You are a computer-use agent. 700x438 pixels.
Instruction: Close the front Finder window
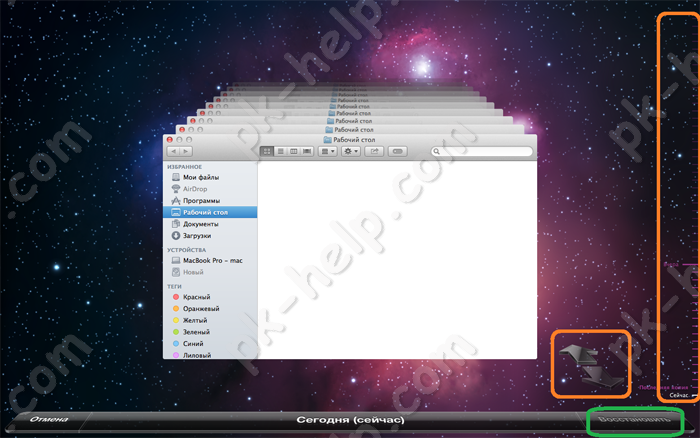point(170,140)
